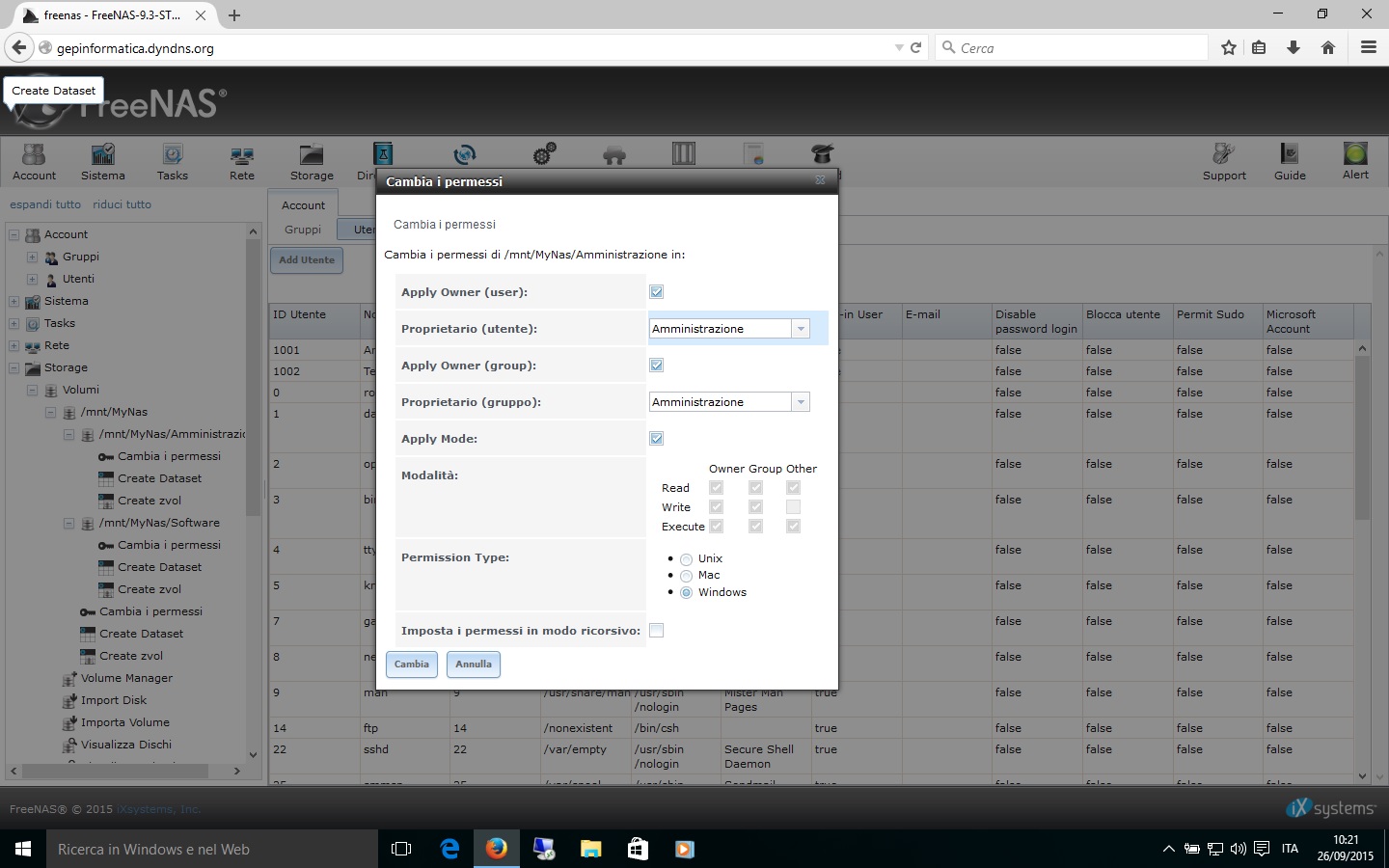Open action center notifications icon

pyautogui.click(x=1261, y=849)
